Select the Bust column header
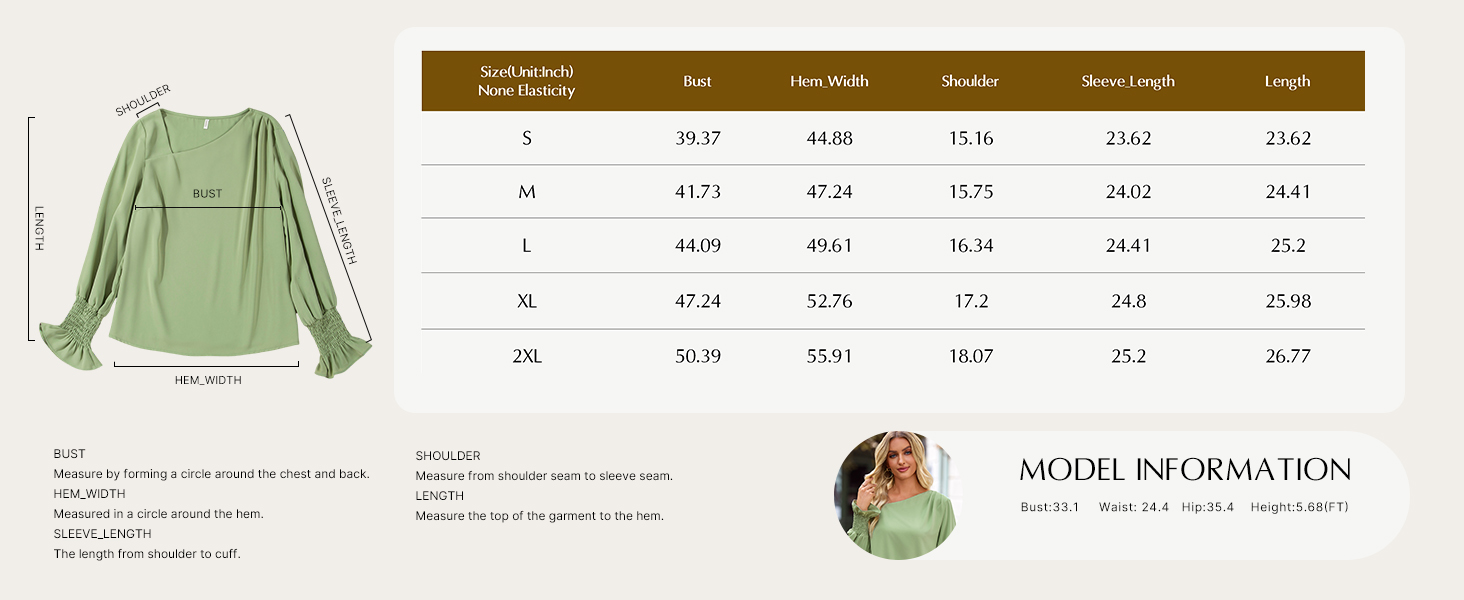 (x=697, y=81)
